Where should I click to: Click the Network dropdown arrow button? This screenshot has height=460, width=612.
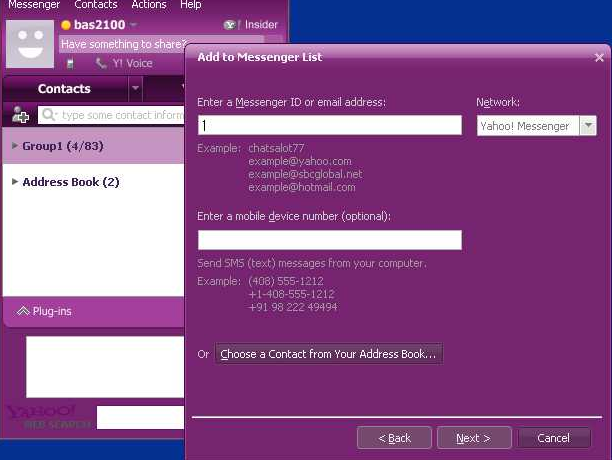588,126
